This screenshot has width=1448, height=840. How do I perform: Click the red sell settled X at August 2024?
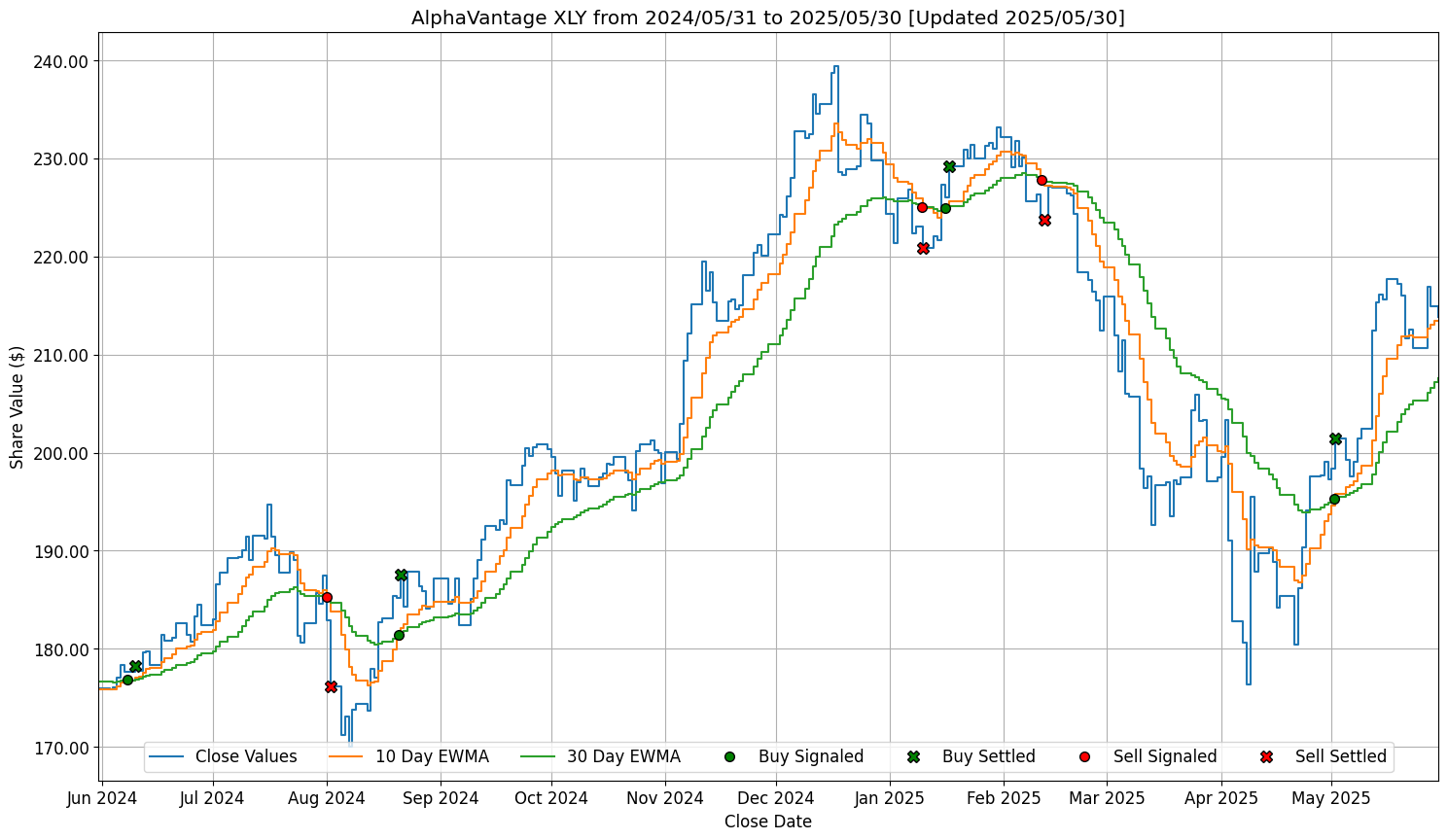click(x=331, y=686)
